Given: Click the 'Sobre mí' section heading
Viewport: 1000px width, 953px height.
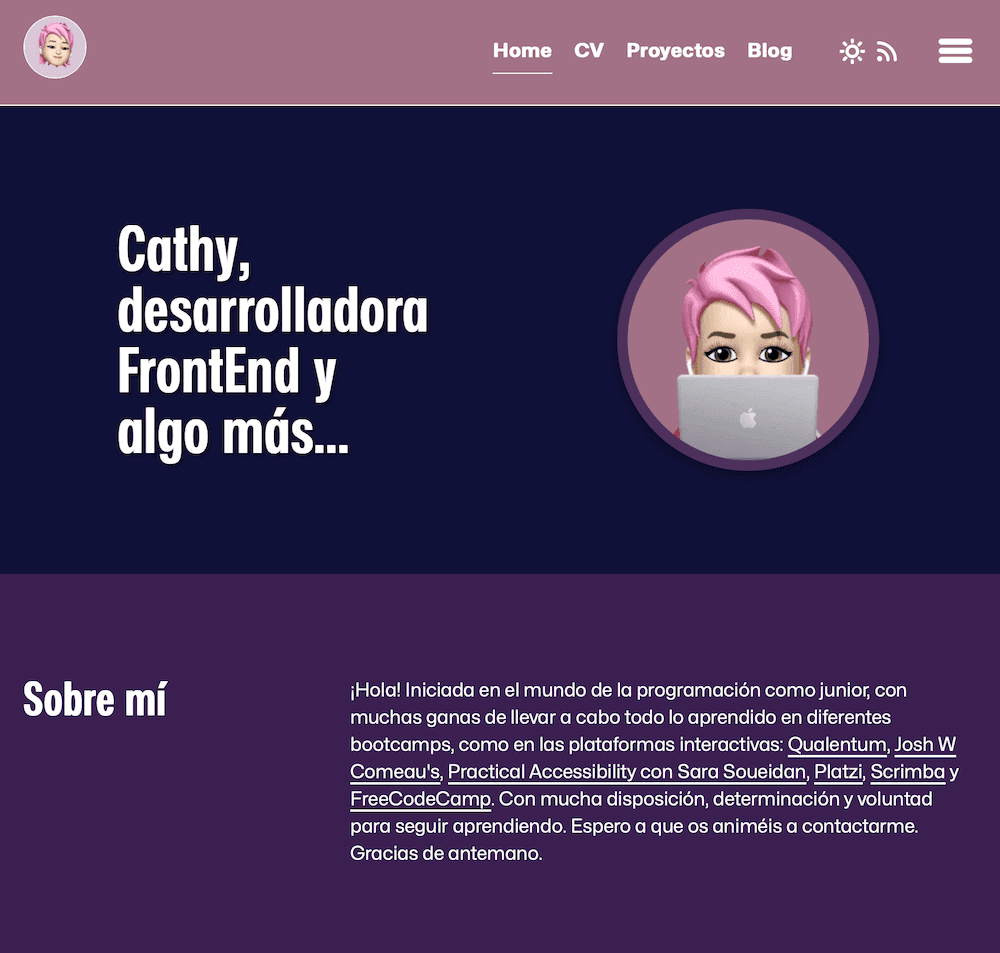Looking at the screenshot, I should pos(93,699).
